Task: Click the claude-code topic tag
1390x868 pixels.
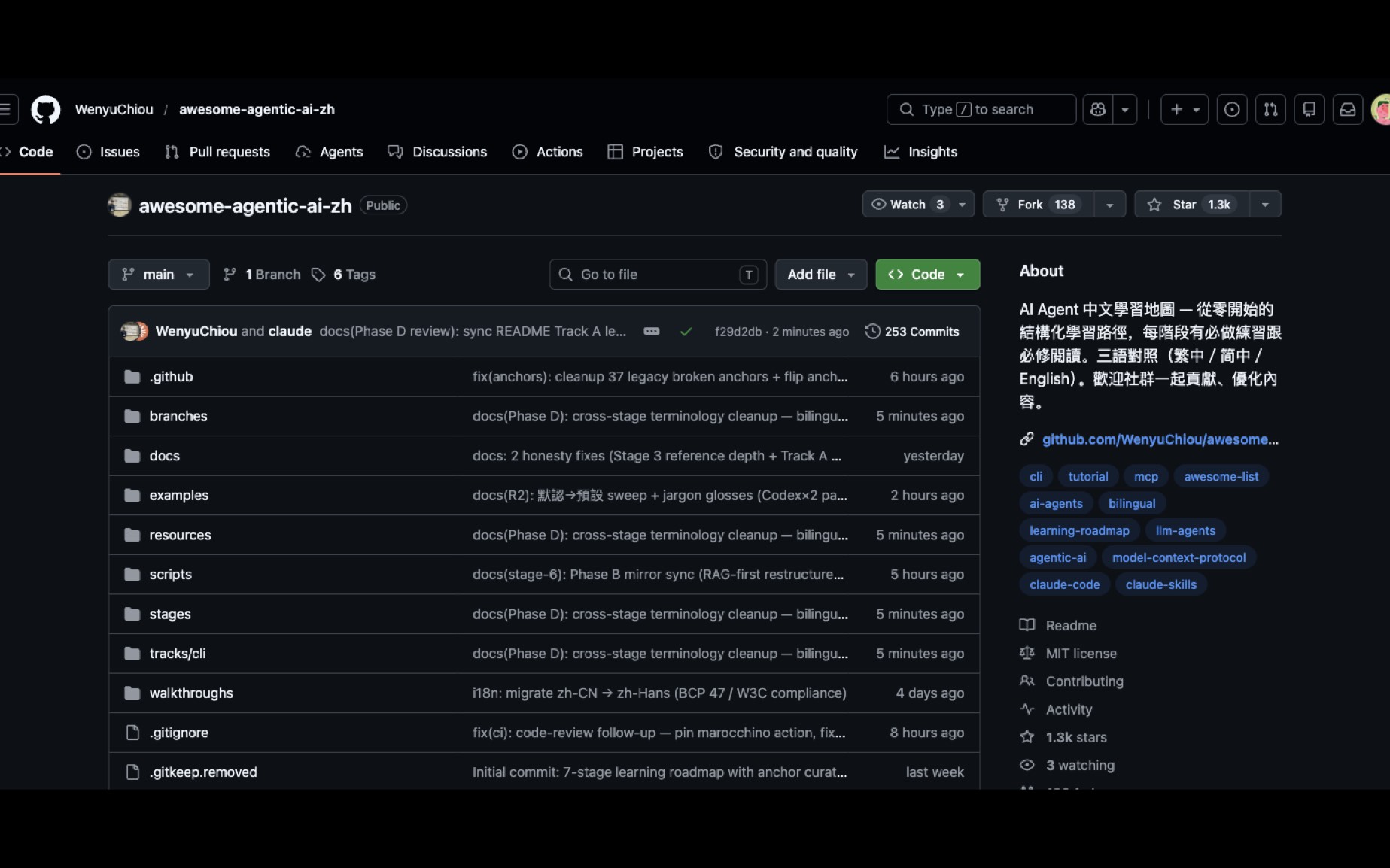Action: [x=1065, y=584]
